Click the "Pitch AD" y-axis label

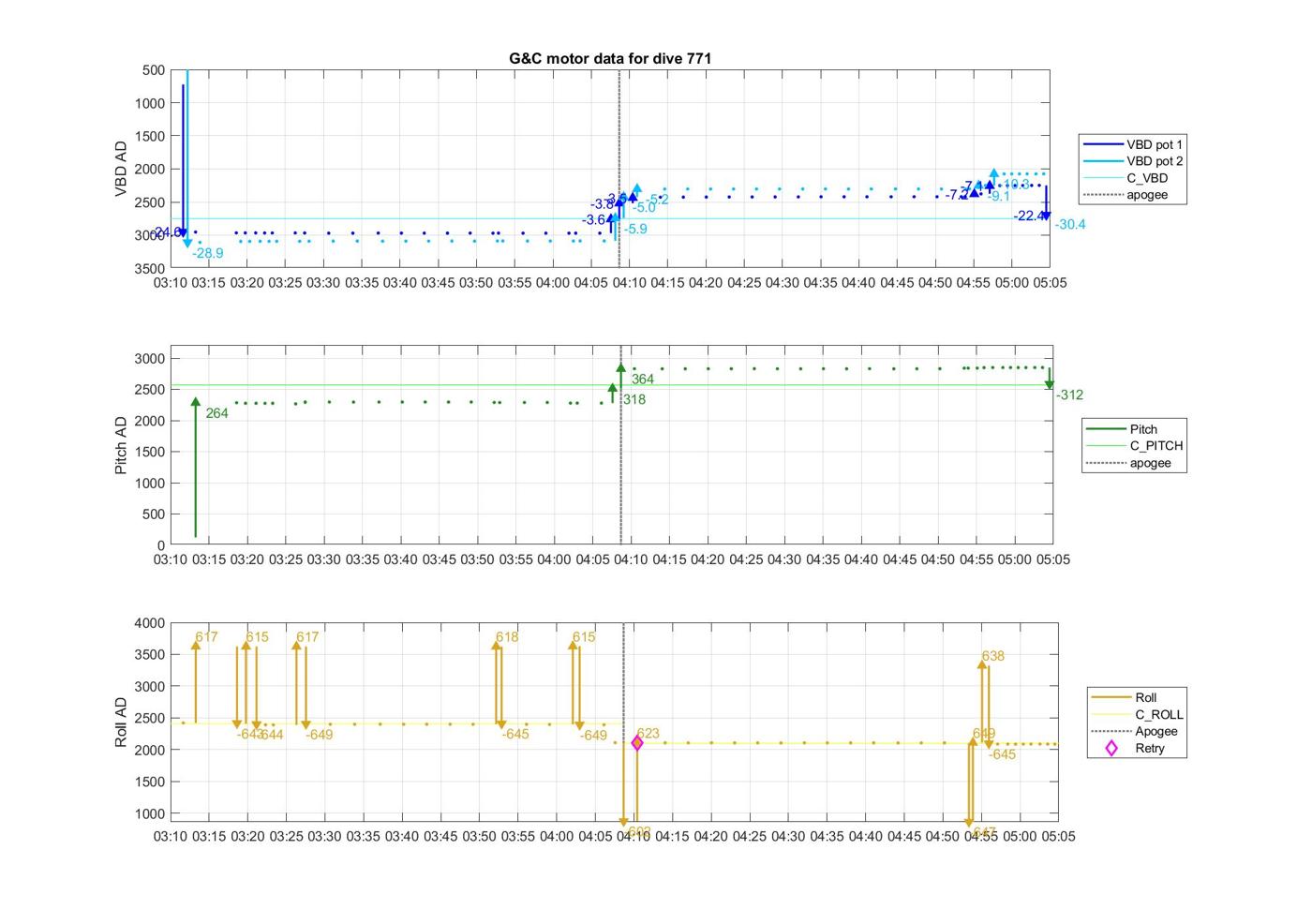[121, 445]
